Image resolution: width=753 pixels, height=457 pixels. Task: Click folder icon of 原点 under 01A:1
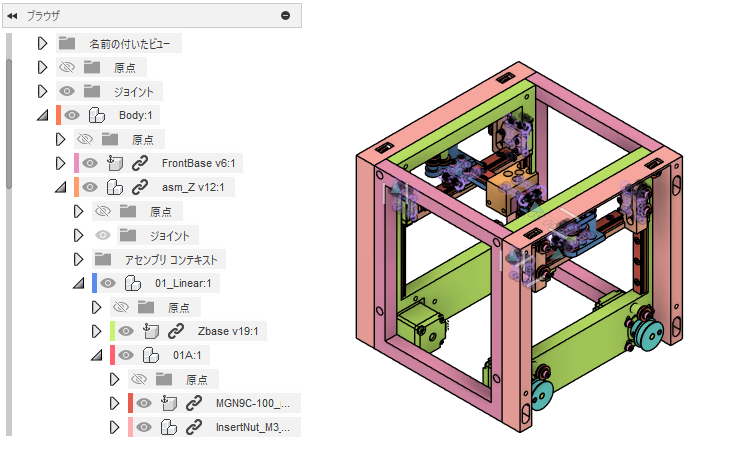pos(164,379)
